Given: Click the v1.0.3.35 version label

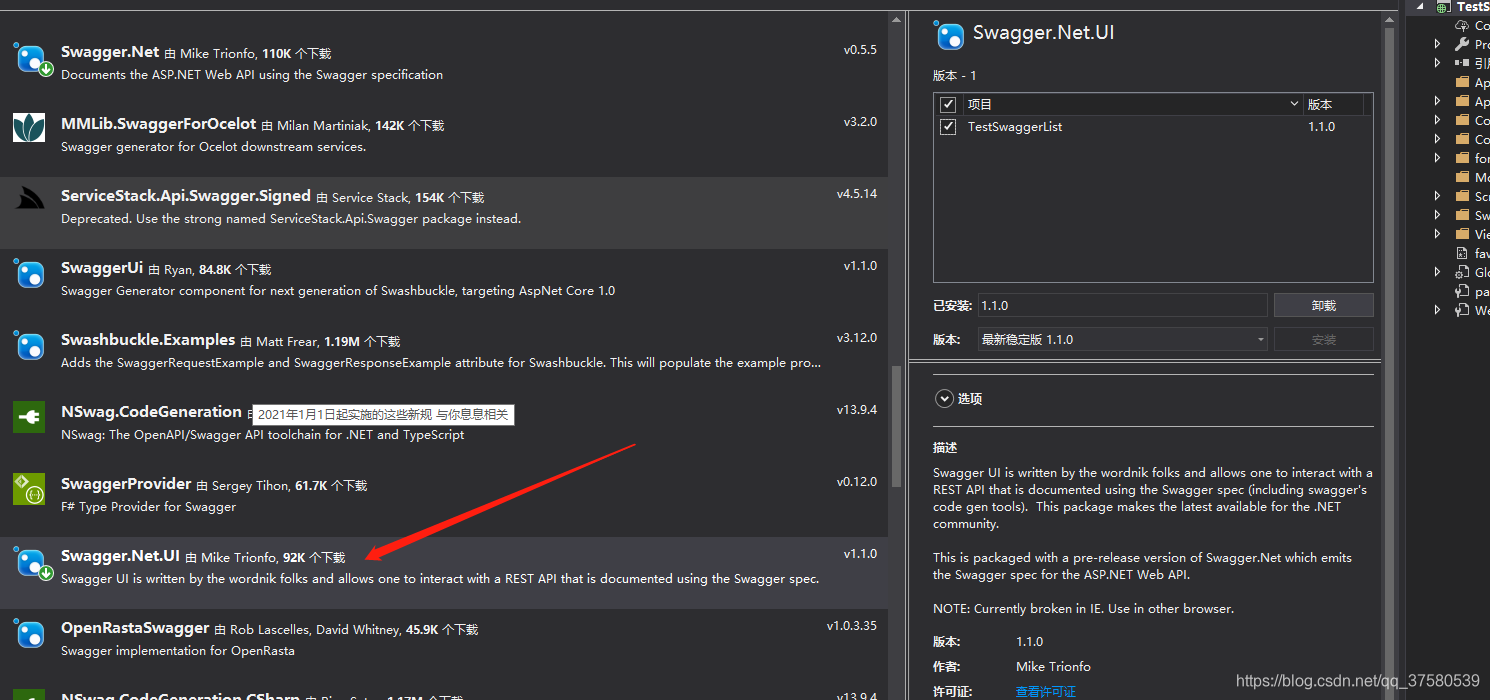Looking at the screenshot, I should (x=852, y=626).
